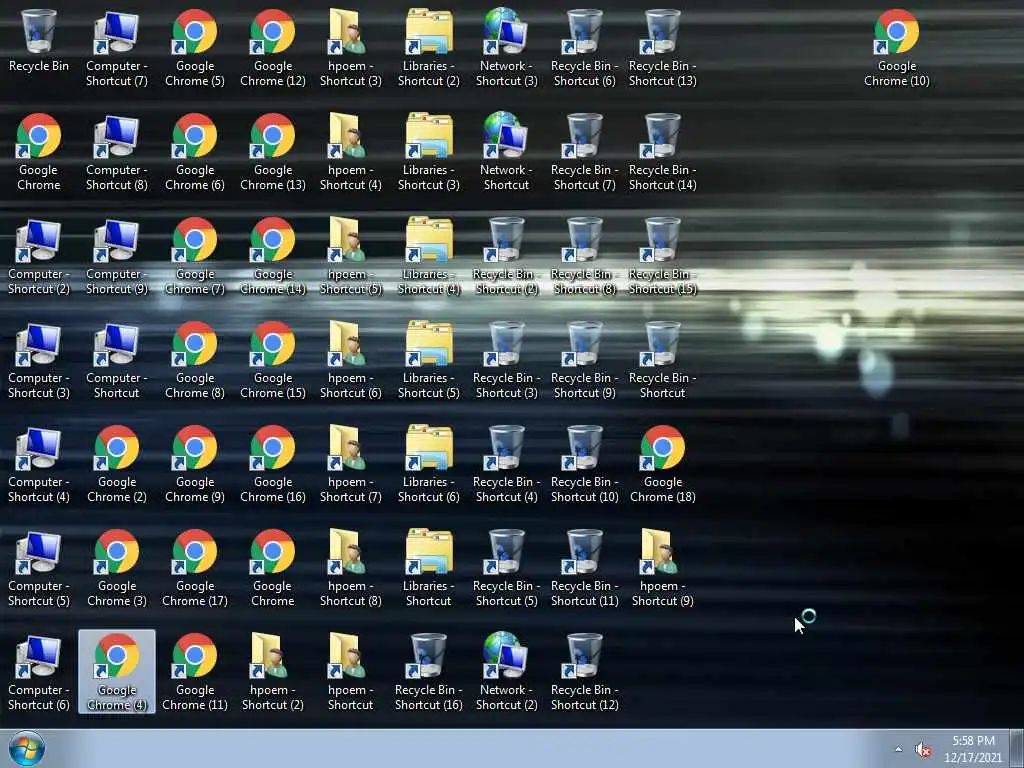Open the taskbar clock showing 5:58 PM
The image size is (1024, 768).
point(973,749)
